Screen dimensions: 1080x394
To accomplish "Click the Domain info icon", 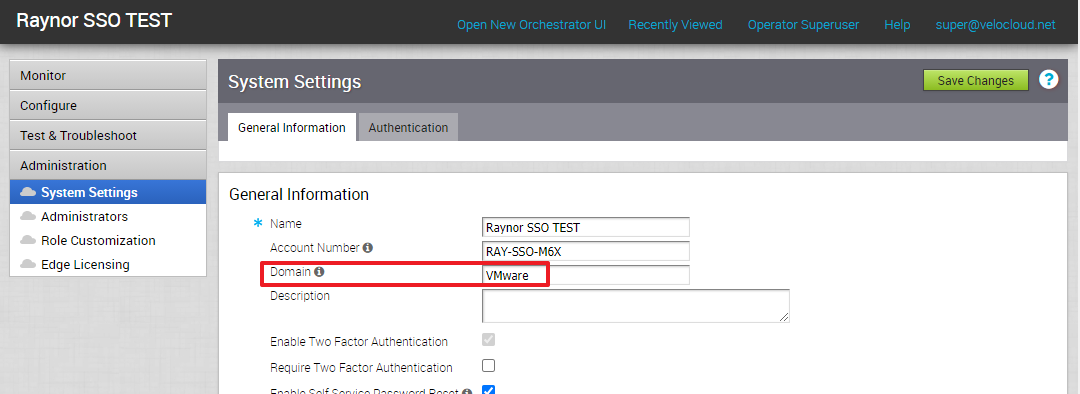I will tap(319, 272).
